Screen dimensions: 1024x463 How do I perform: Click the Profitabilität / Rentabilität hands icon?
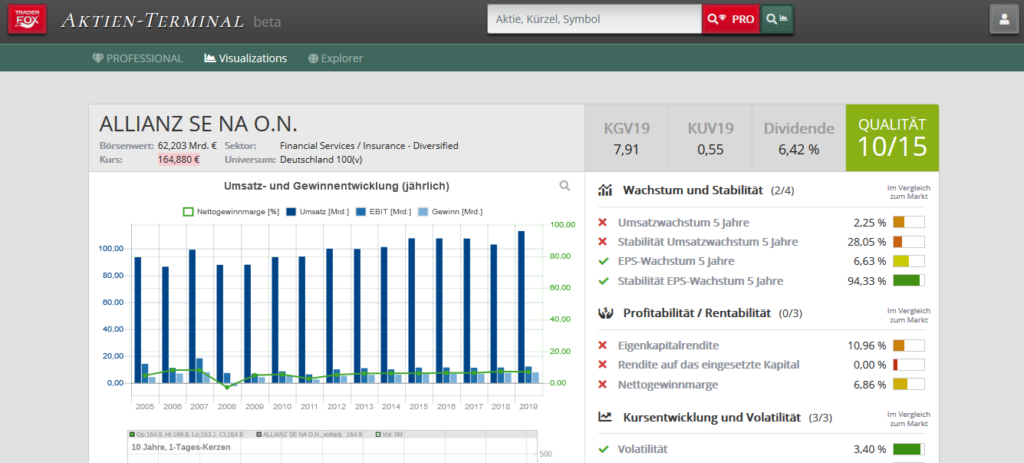(x=605, y=313)
